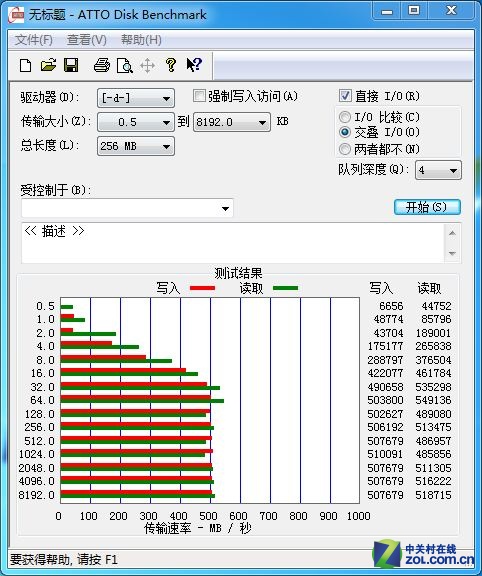Click the 8192.0 row label in chart
Viewport: 482px width, 576px height.
coord(36,495)
